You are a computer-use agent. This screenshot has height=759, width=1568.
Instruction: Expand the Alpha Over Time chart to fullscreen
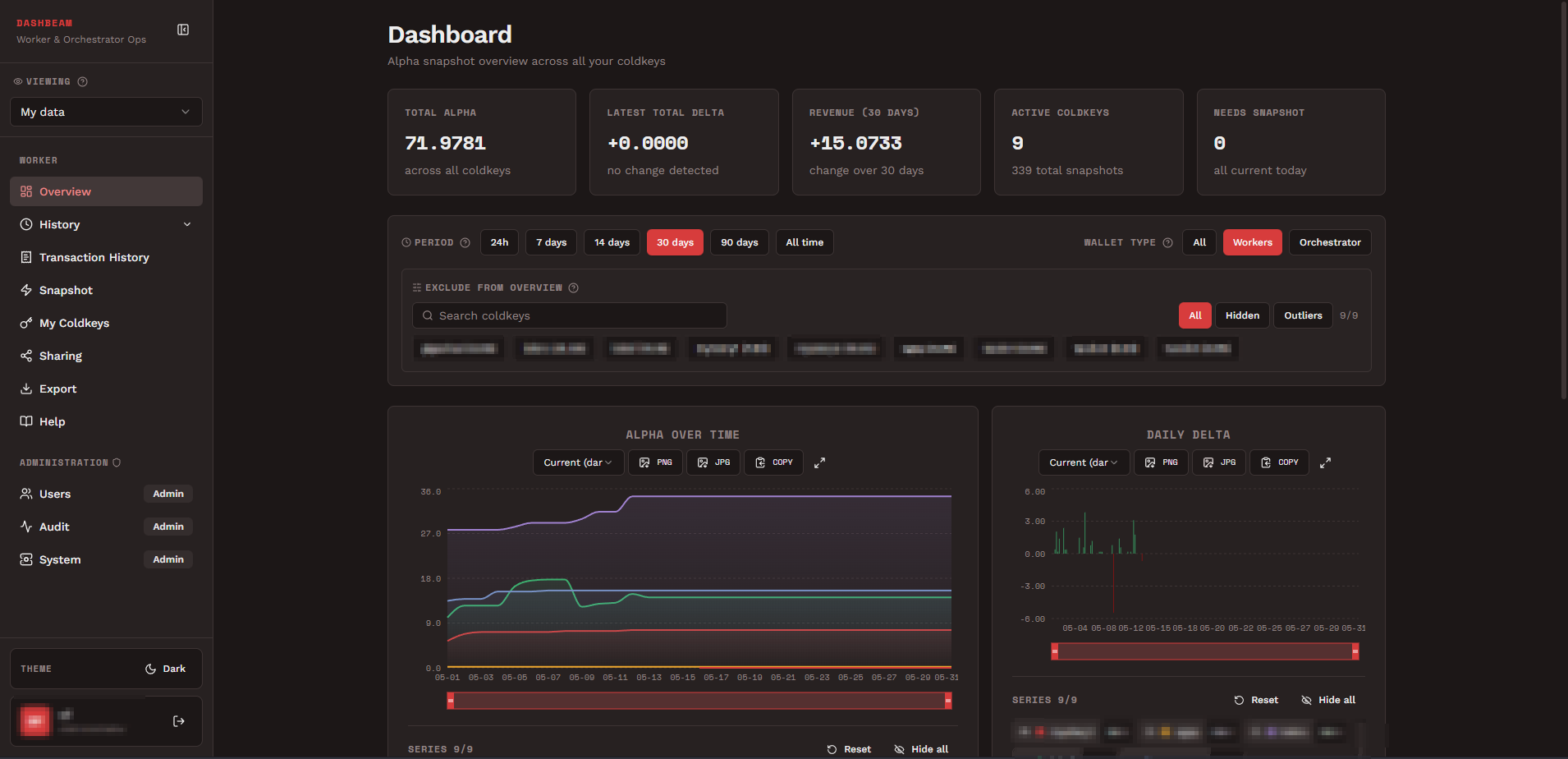click(x=819, y=462)
